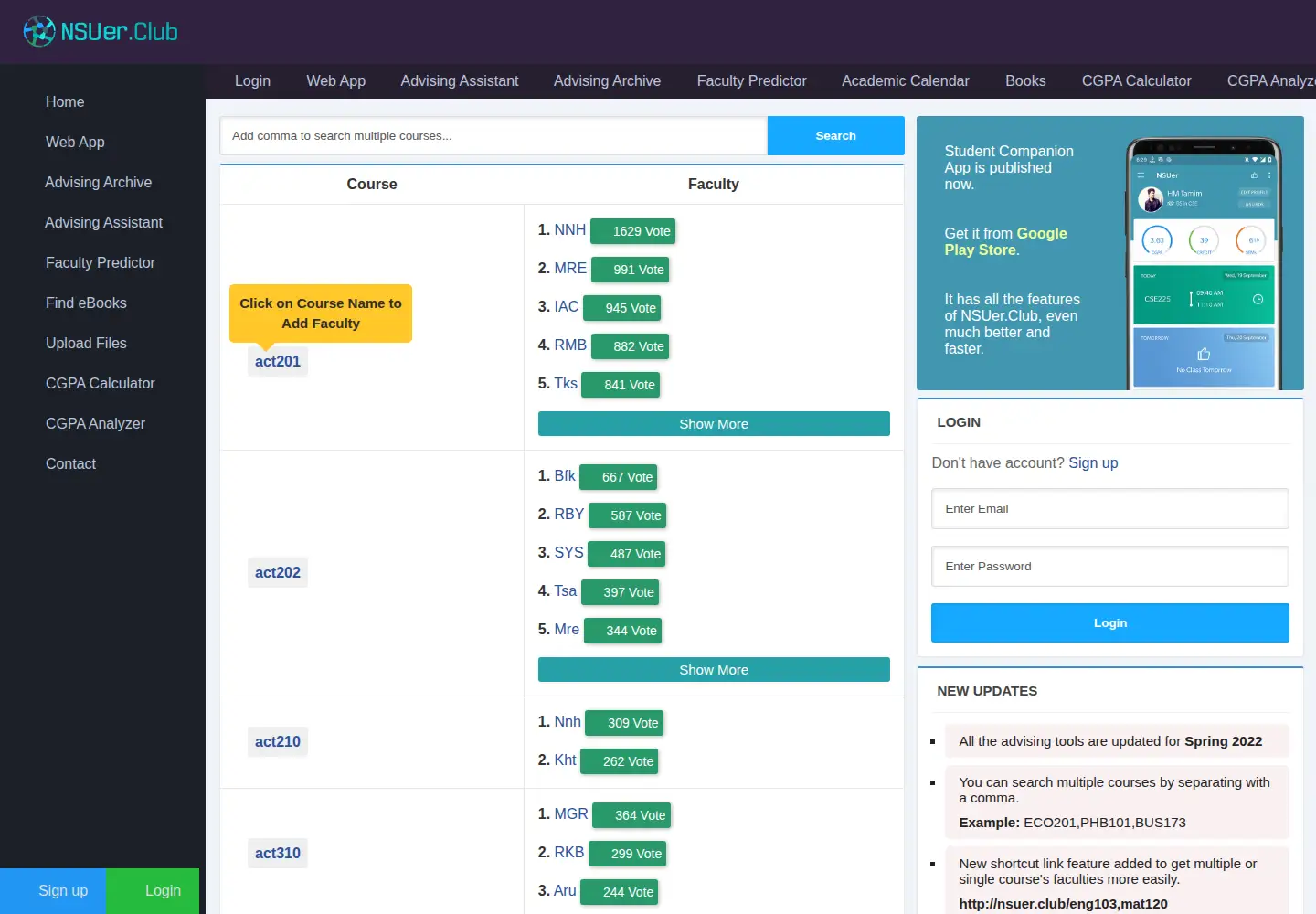Click the 299 Vote button for RKB
This screenshot has width=1316, height=914.
coord(628,854)
